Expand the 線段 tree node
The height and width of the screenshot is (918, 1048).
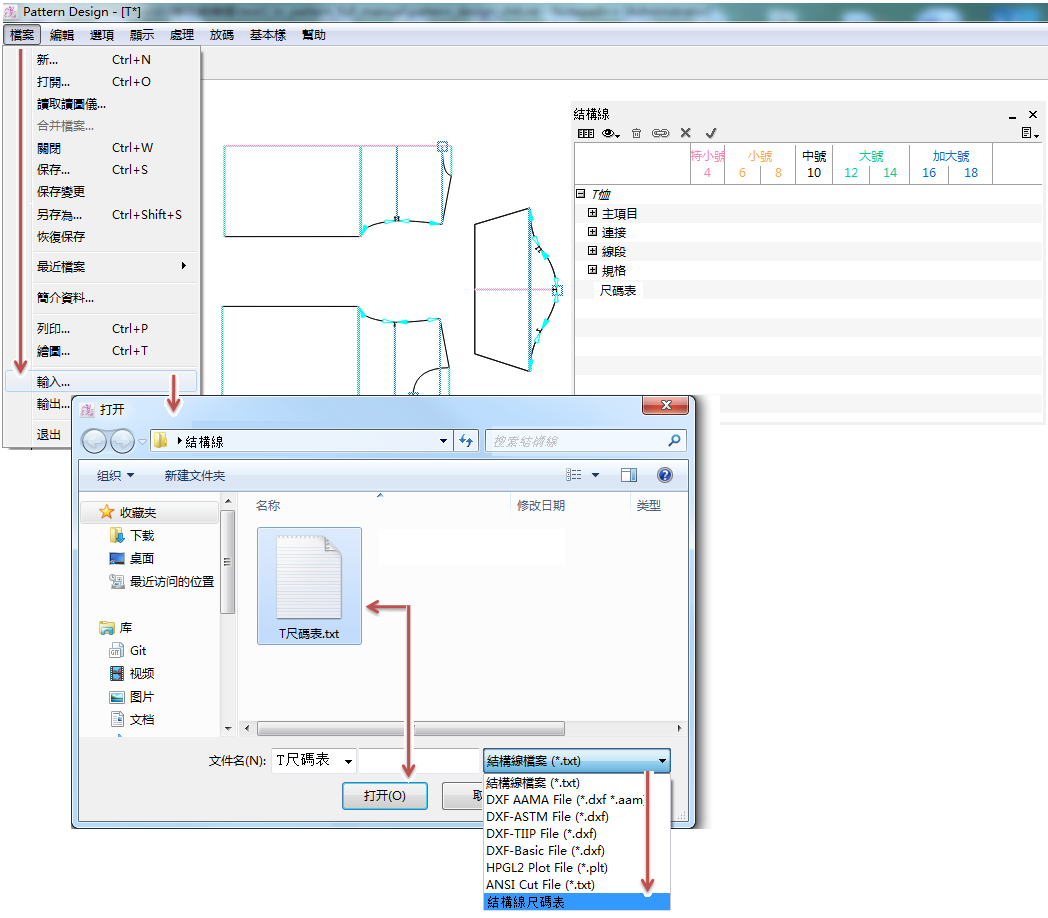592,251
